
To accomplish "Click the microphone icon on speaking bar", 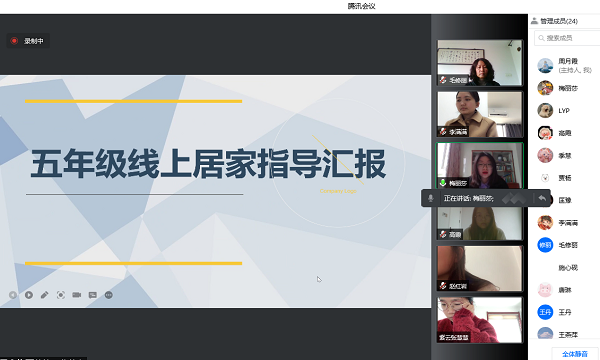I will click(430, 198).
